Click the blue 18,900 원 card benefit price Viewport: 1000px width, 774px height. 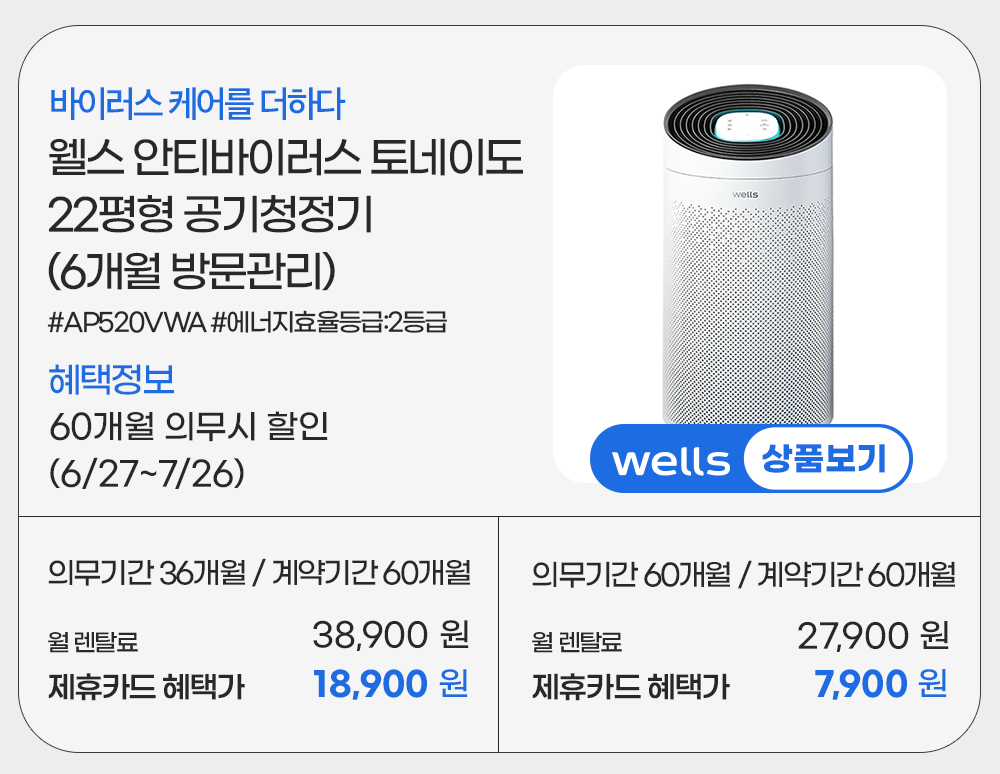tap(390, 685)
